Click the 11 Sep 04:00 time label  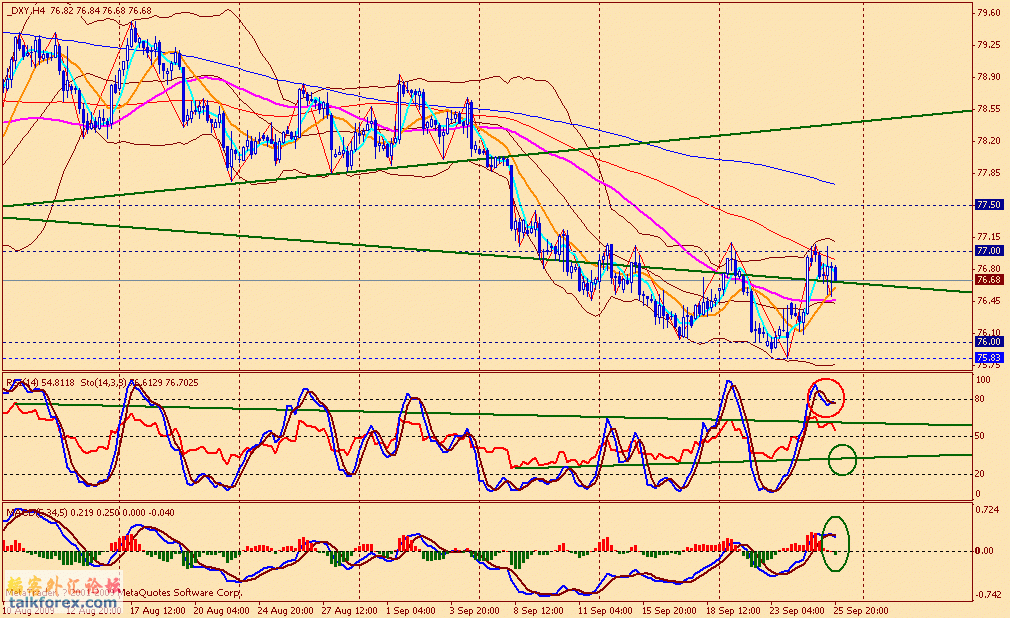pyautogui.click(x=605, y=610)
